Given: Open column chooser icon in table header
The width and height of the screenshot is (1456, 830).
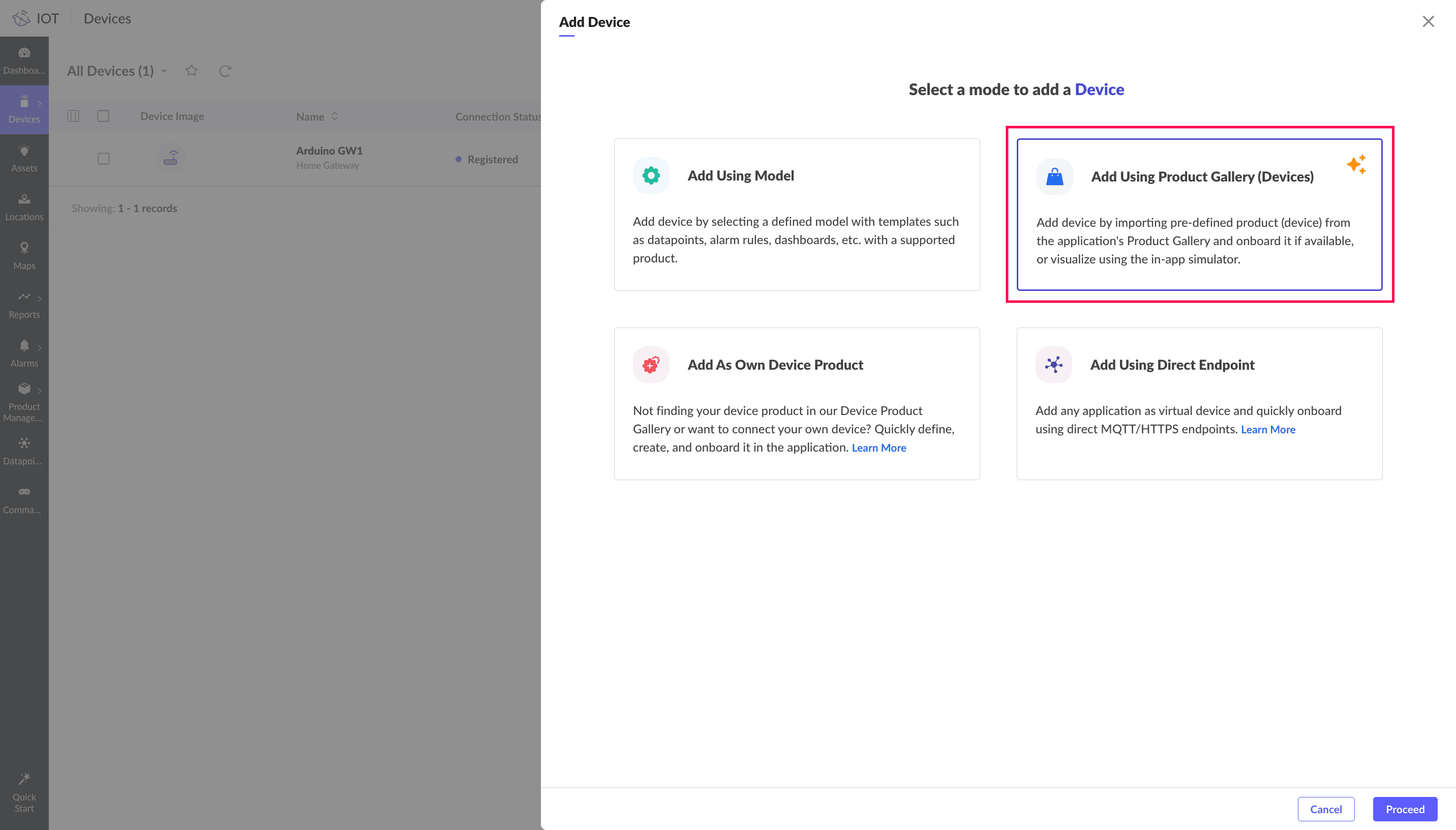Looking at the screenshot, I should pyautogui.click(x=73, y=116).
